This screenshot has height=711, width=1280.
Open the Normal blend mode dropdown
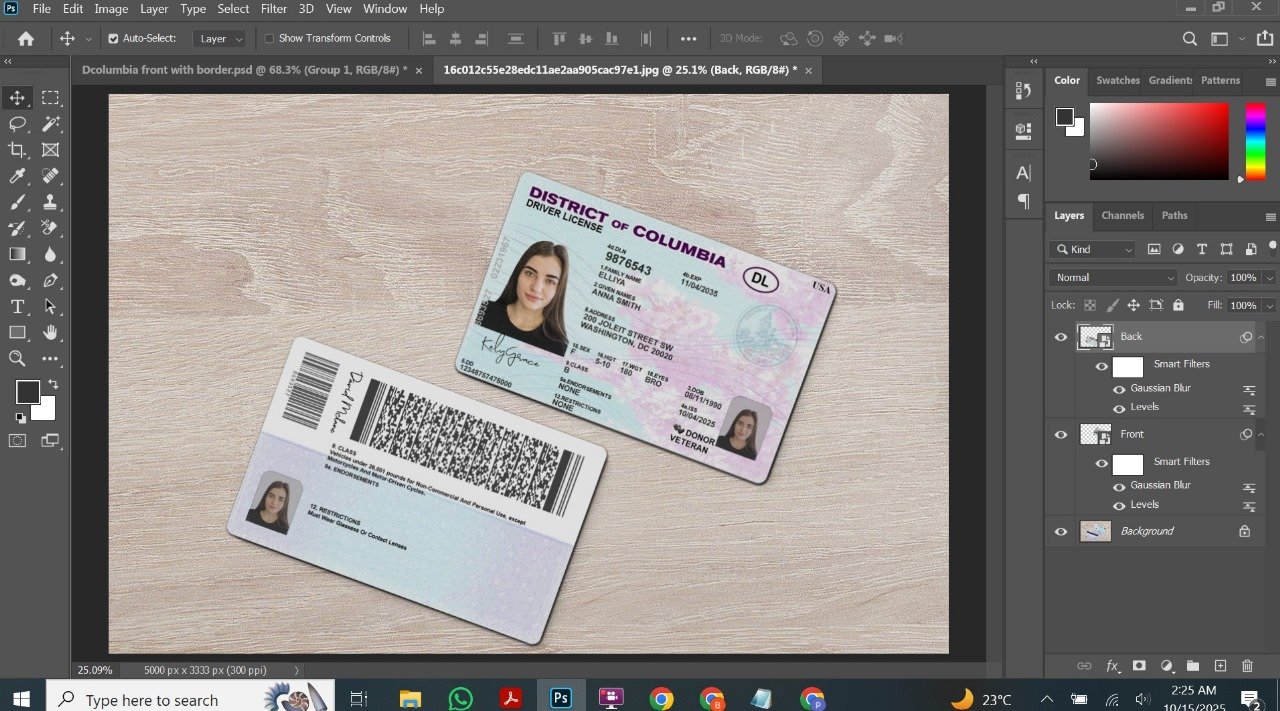(1113, 277)
